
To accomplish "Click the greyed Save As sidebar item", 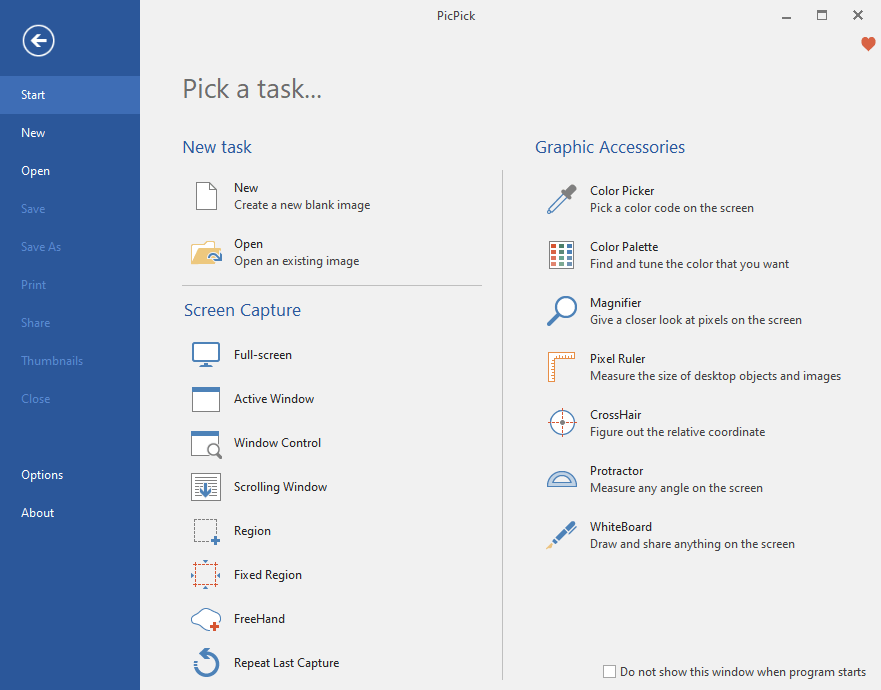I will (70, 247).
